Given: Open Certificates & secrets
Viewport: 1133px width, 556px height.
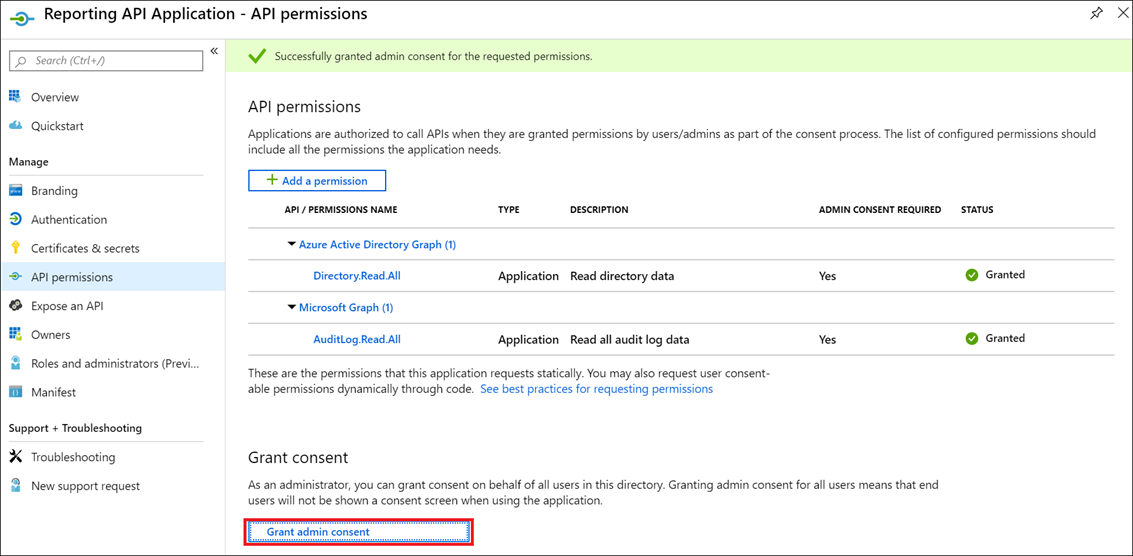Looking at the screenshot, I should click(x=85, y=248).
